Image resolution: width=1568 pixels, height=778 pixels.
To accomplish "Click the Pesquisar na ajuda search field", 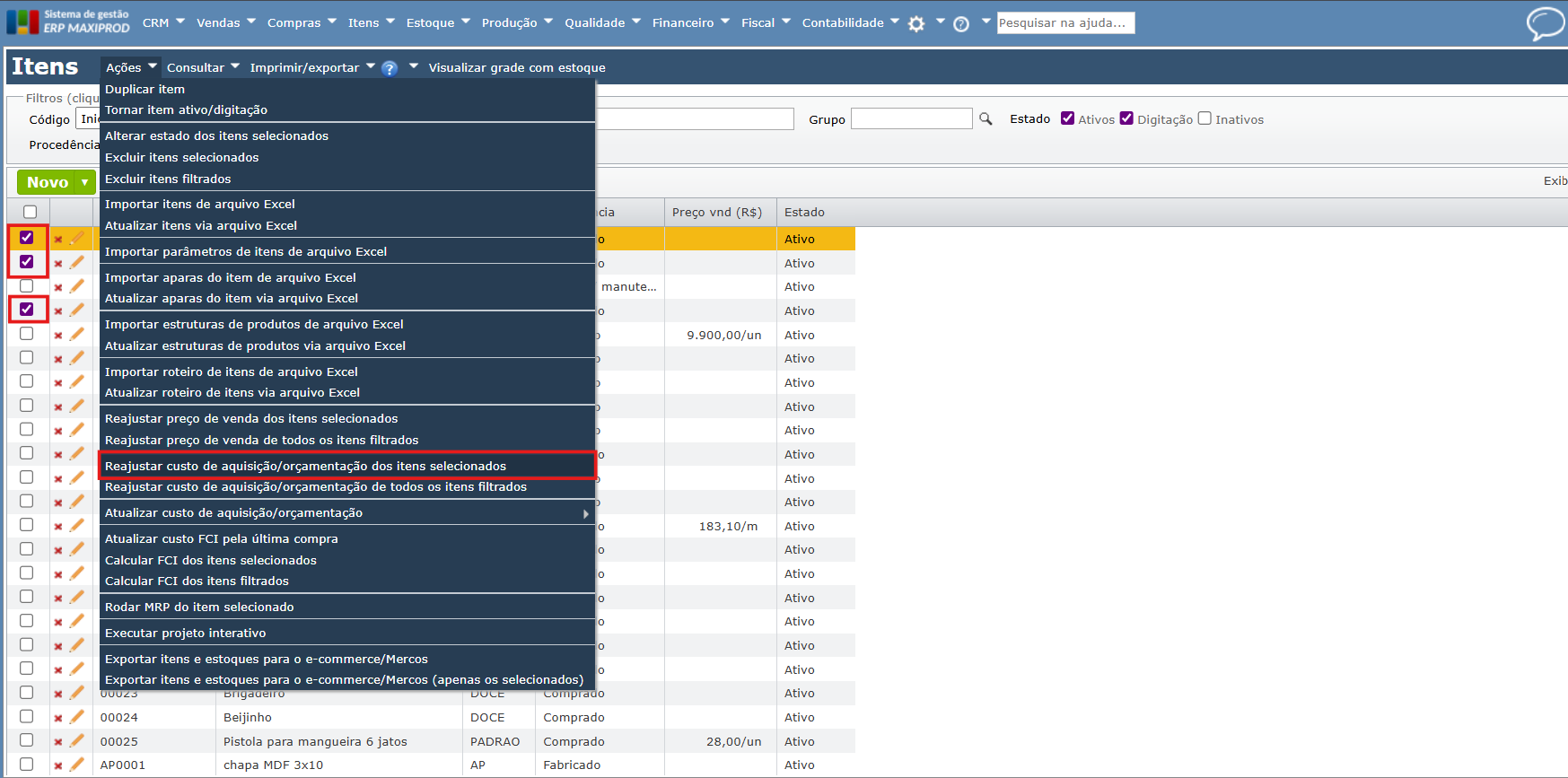I will click(x=1065, y=22).
